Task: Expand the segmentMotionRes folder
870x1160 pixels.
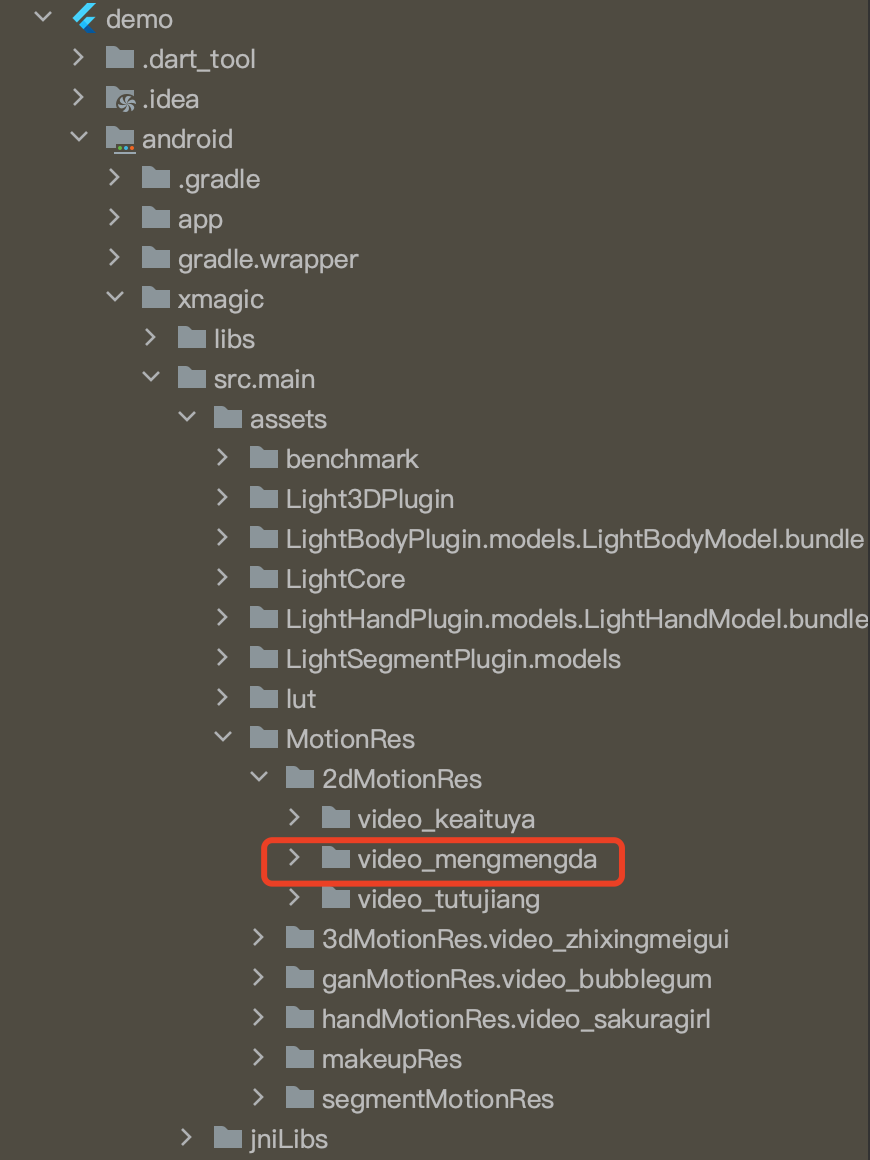Action: click(x=259, y=1096)
